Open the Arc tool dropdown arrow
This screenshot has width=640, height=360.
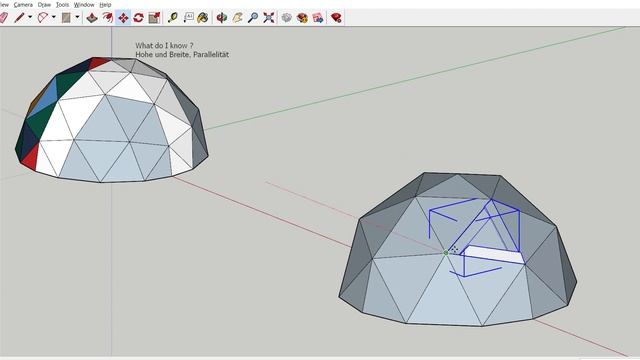pyautogui.click(x=53, y=18)
